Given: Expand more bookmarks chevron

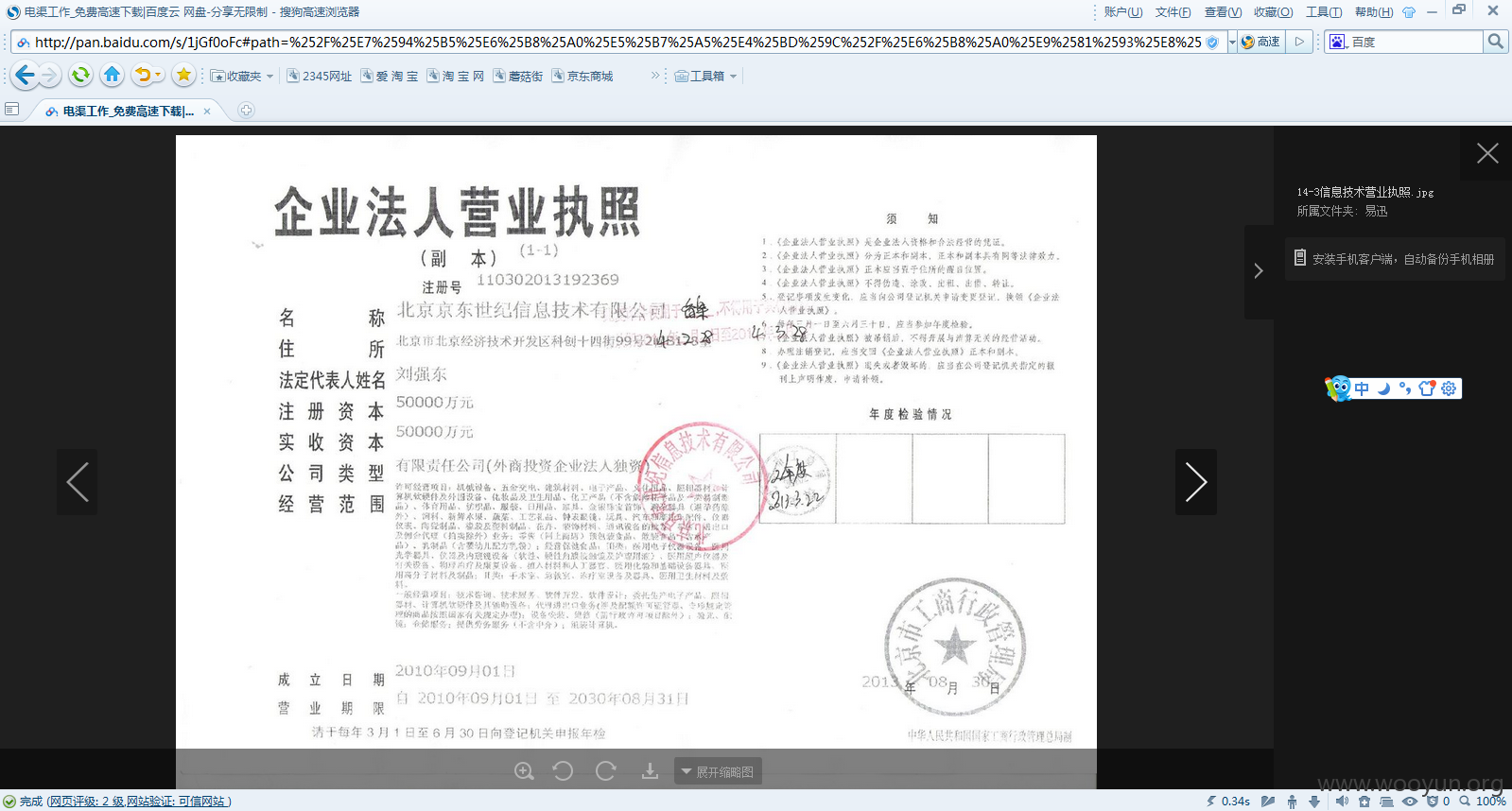Looking at the screenshot, I should (655, 76).
